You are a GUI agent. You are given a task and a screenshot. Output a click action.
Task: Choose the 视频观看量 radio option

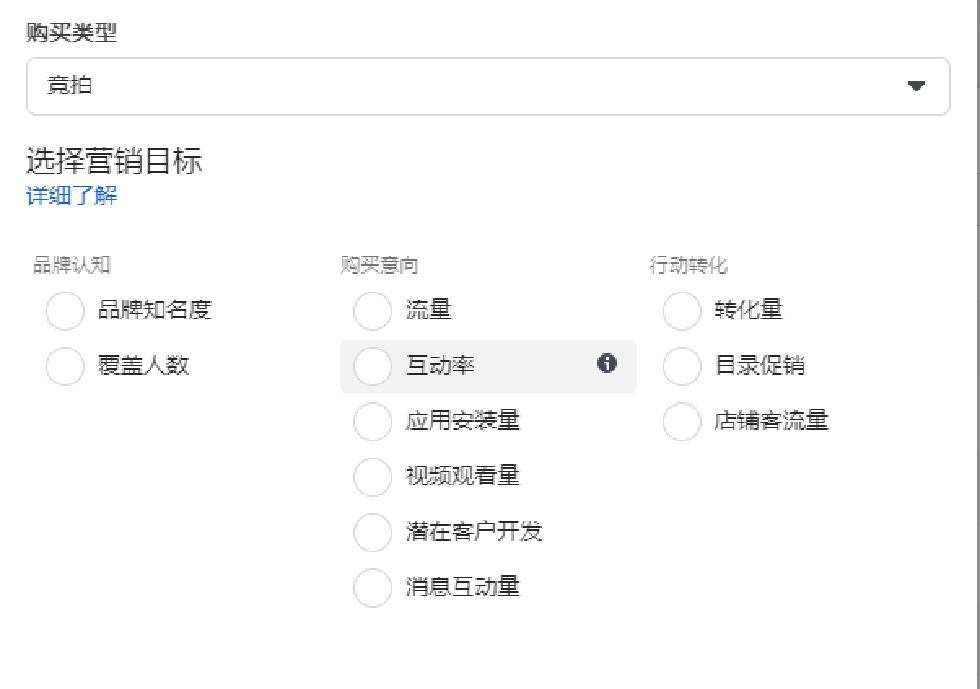click(x=372, y=477)
